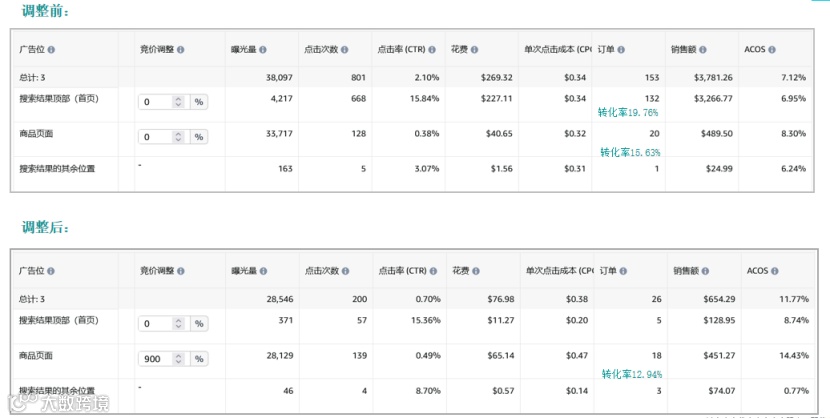Image resolution: width=830 pixels, height=419 pixels.
Task: Click 总计: 3 row label in 调整后 table
Action: click(32, 299)
